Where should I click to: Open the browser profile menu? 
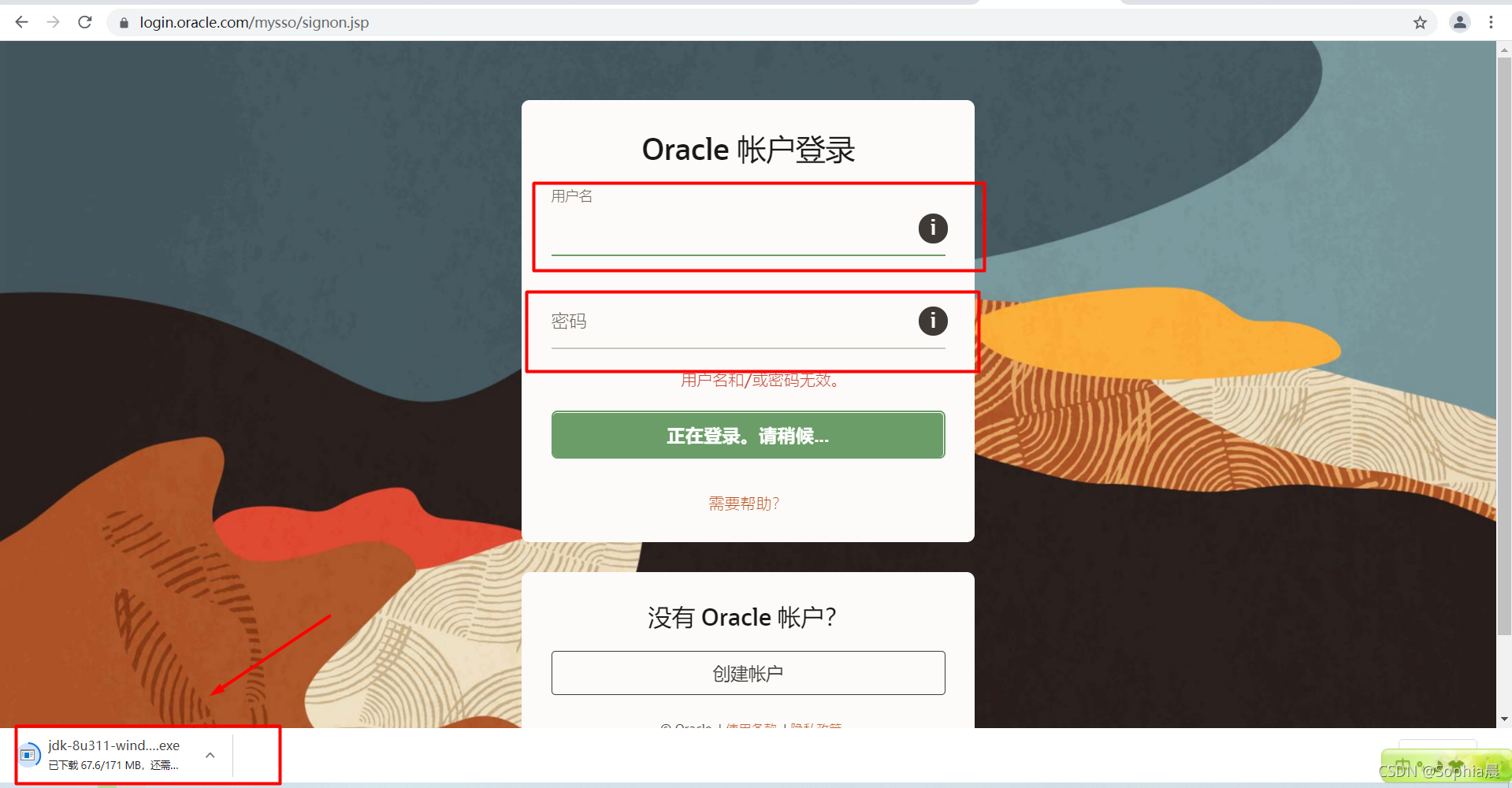tap(1460, 22)
